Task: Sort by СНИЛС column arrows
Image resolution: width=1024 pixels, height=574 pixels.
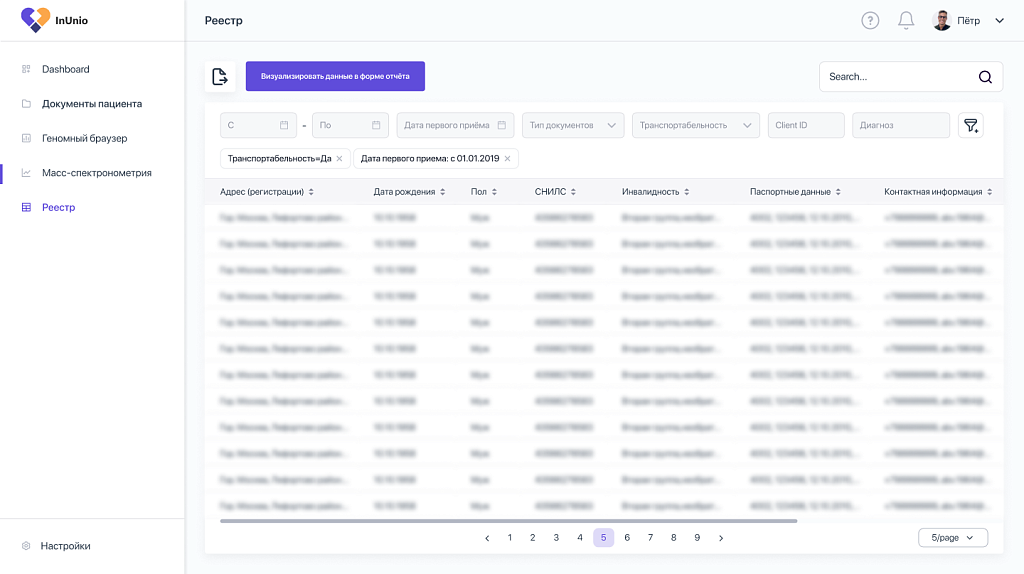Action: (573, 192)
